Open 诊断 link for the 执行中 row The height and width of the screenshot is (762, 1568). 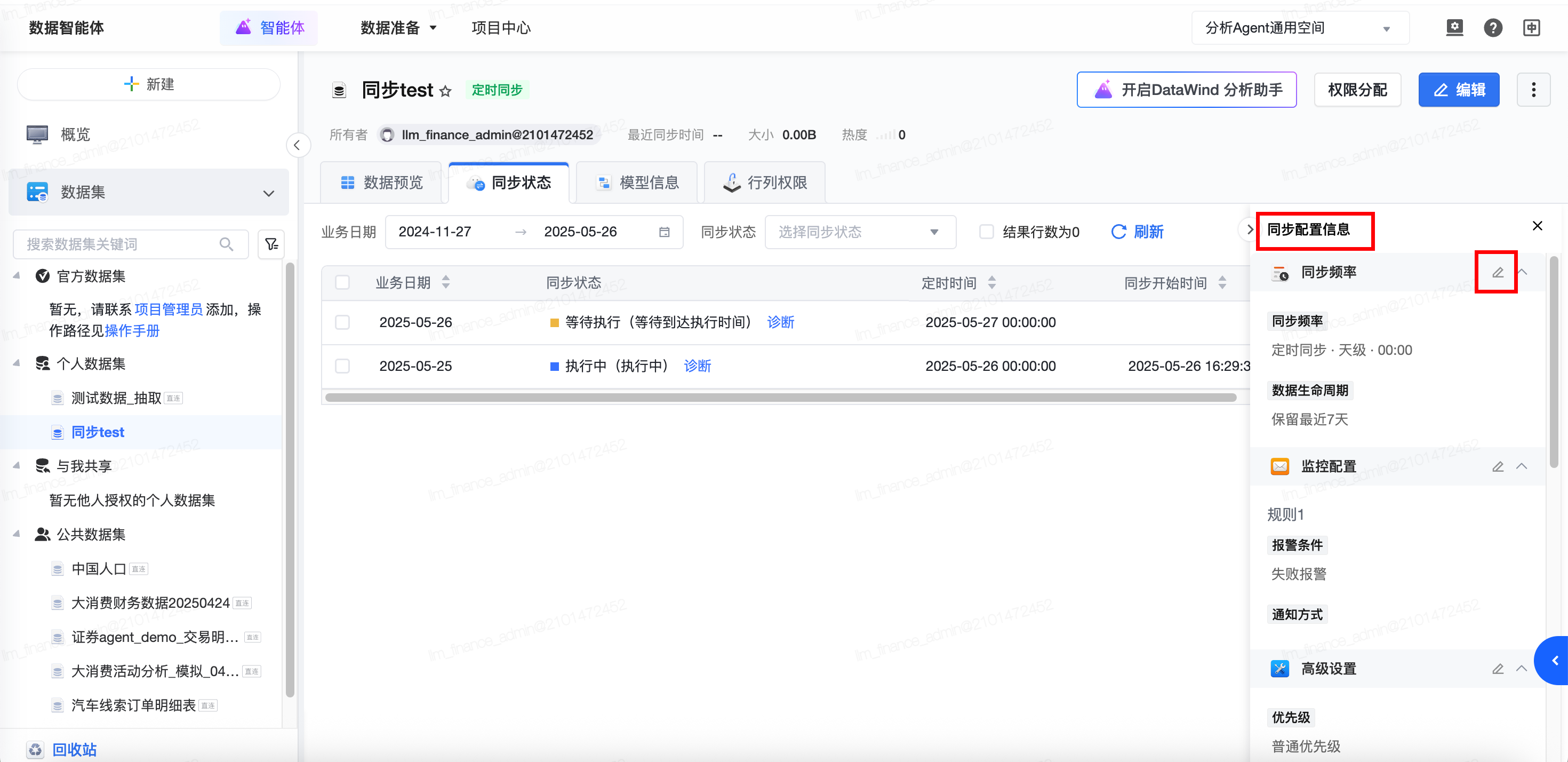point(698,366)
